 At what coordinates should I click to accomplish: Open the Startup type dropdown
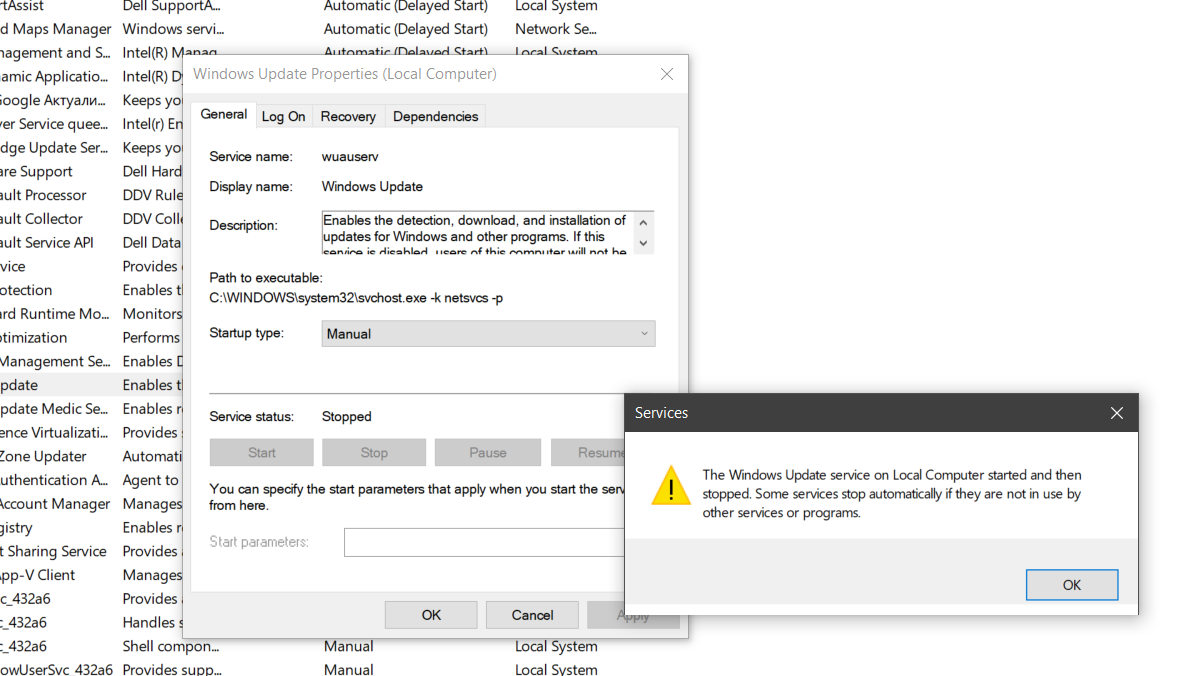pos(488,334)
